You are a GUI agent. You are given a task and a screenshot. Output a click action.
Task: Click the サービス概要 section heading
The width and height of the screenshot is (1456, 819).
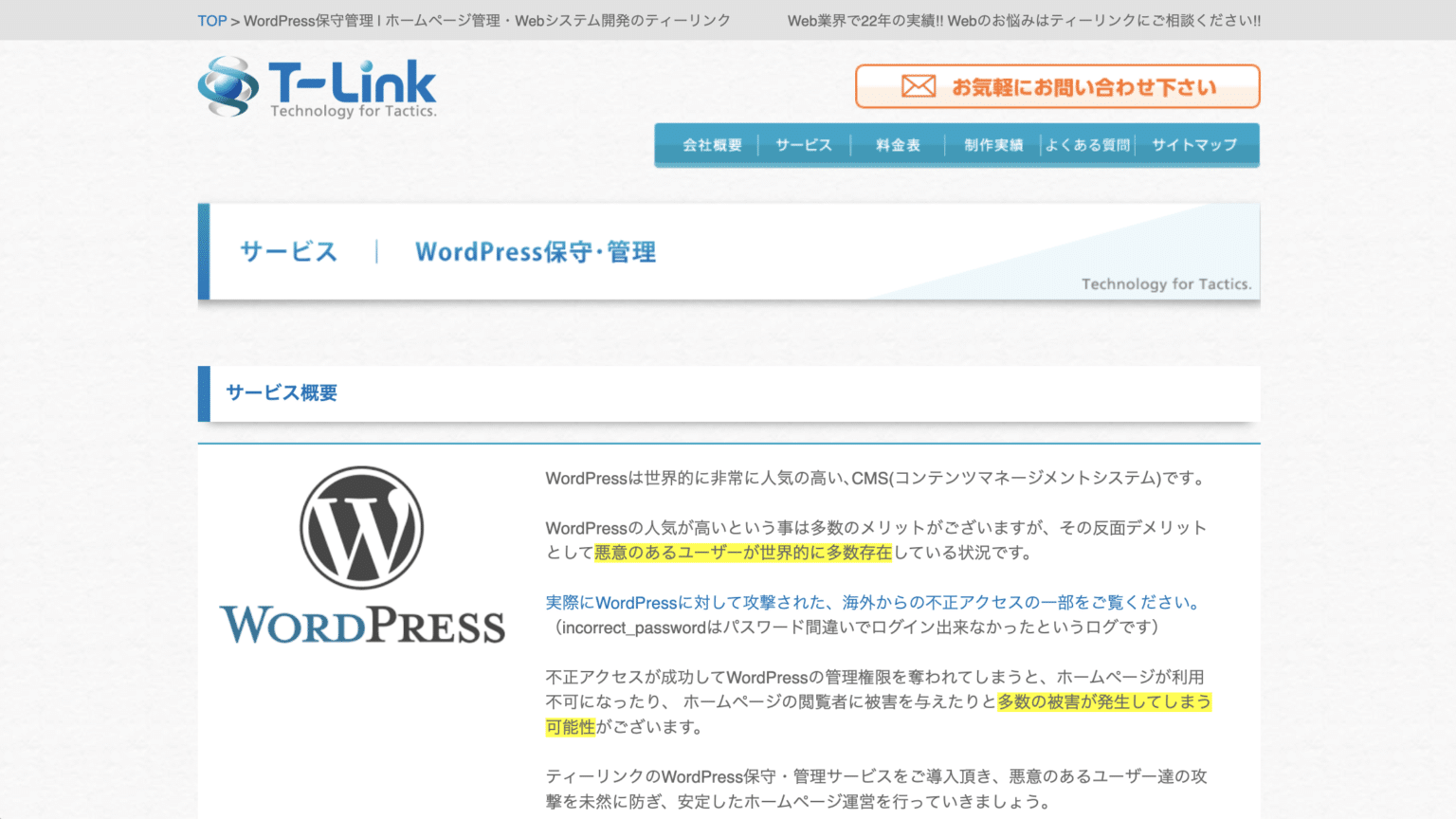pyautogui.click(x=283, y=393)
